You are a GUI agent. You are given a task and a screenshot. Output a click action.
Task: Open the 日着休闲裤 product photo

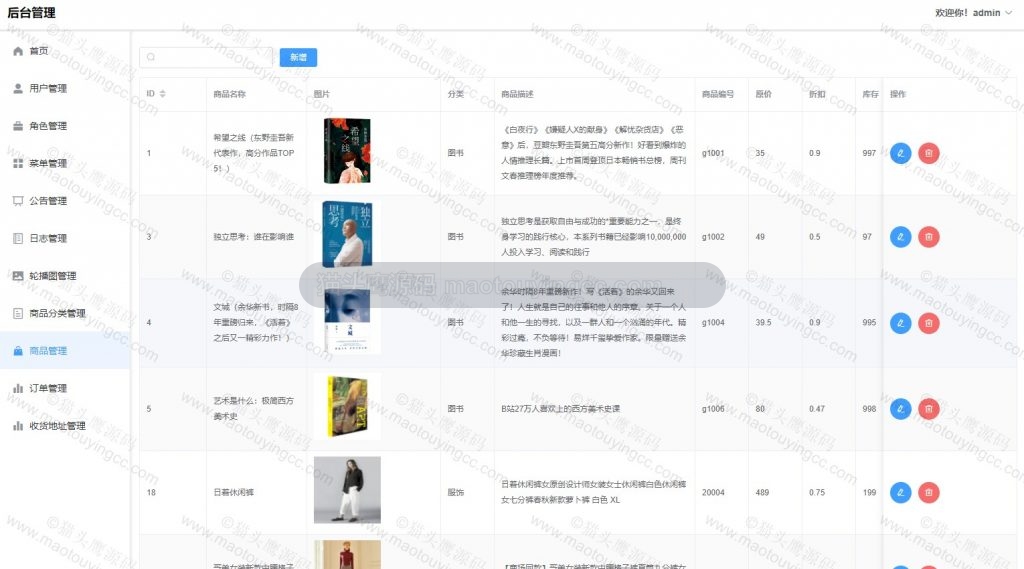pyautogui.click(x=347, y=490)
